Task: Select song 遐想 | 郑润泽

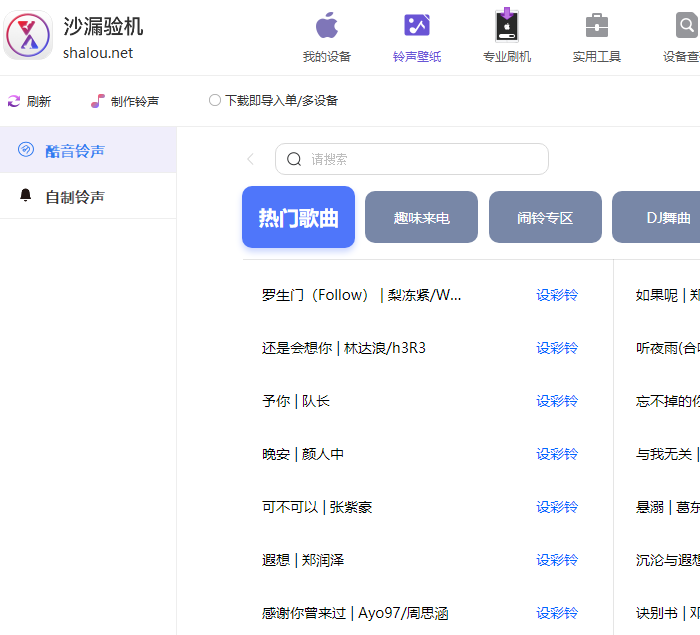Action: point(303,560)
